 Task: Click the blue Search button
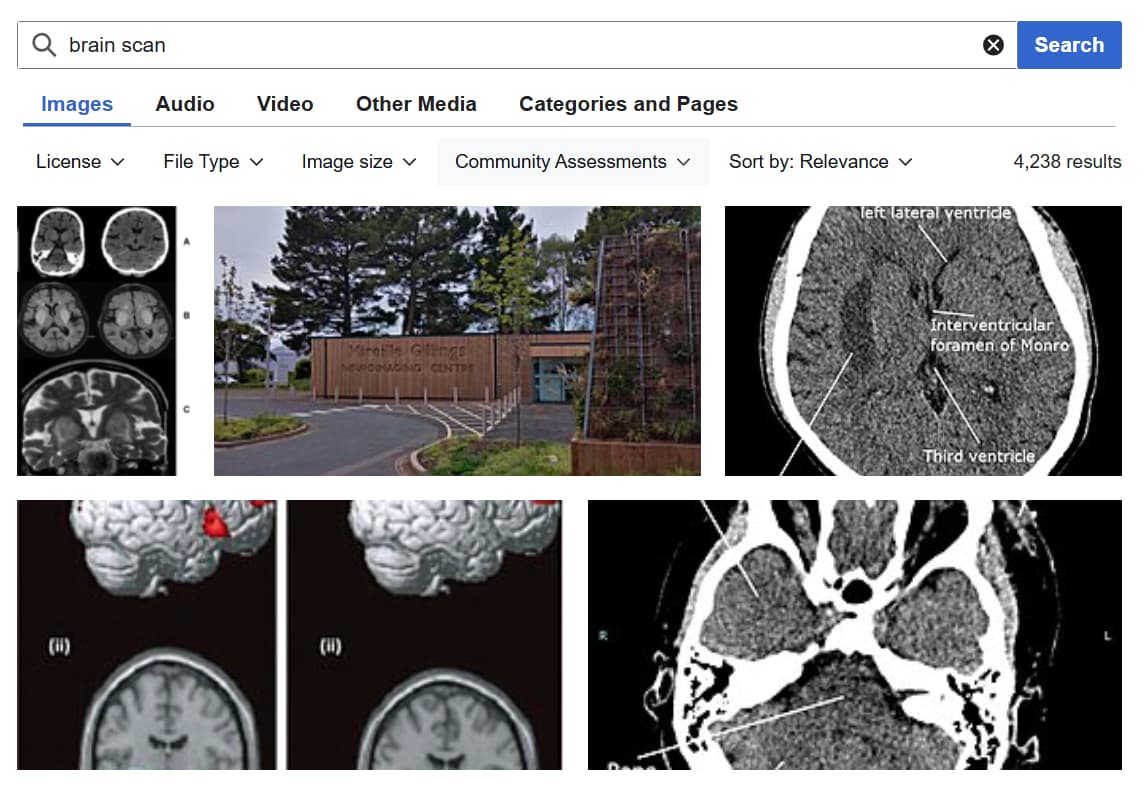1068,45
